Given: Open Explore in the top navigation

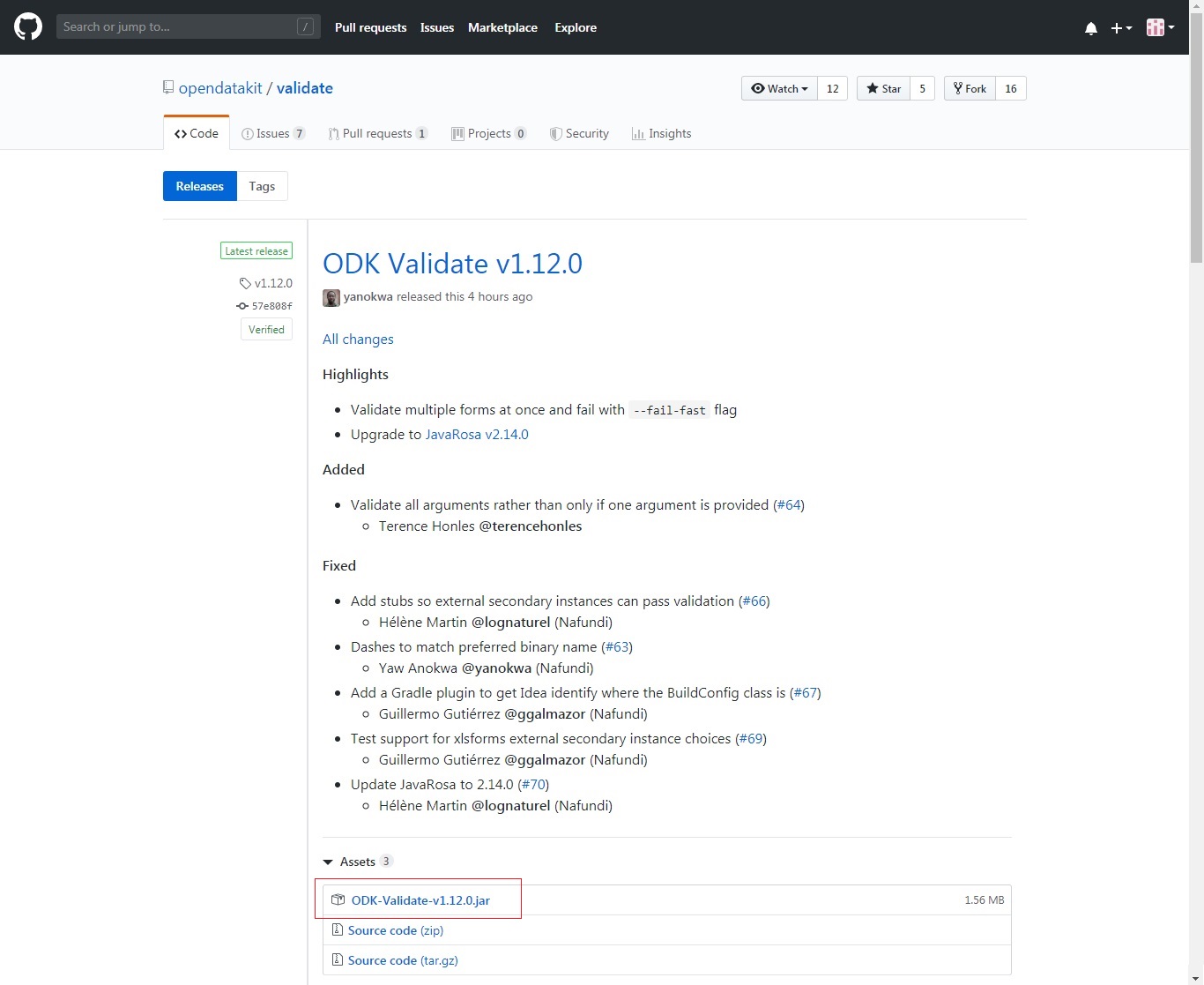Looking at the screenshot, I should (x=576, y=27).
